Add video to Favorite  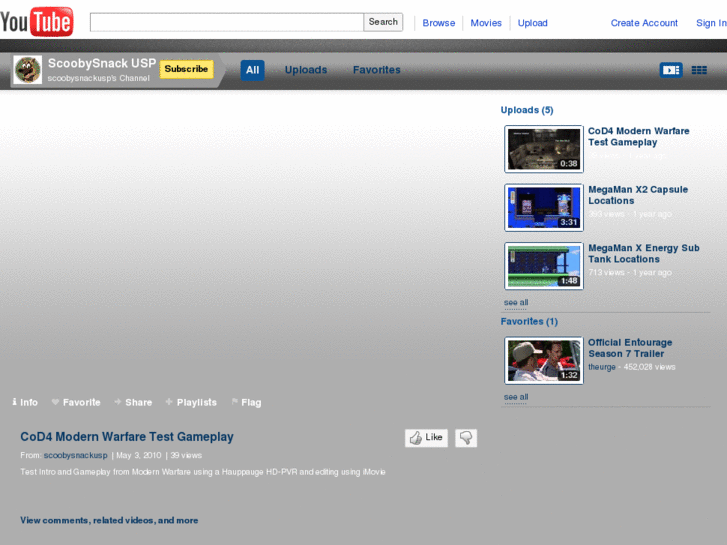coord(76,402)
